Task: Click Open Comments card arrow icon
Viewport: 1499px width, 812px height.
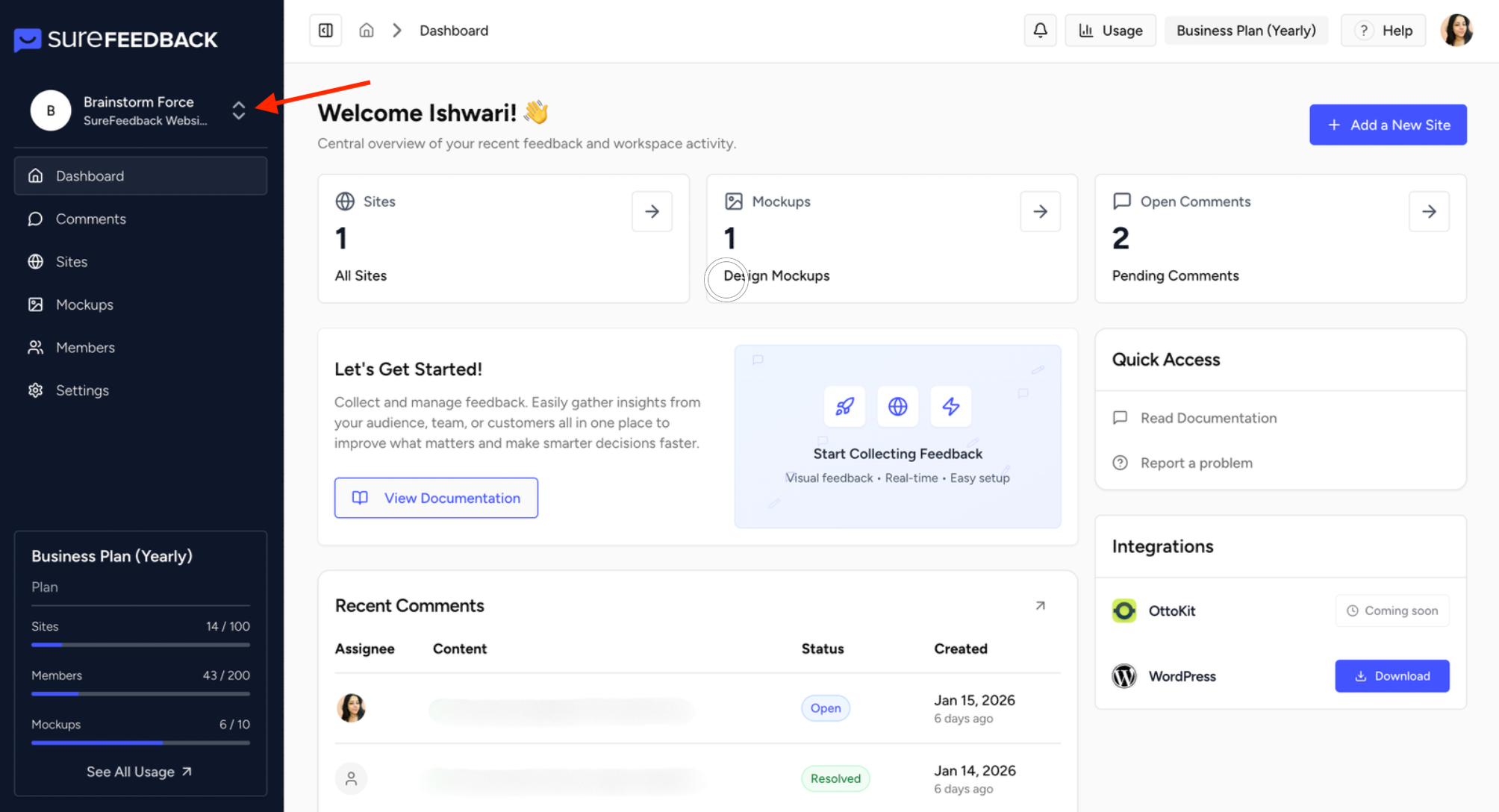Action: (x=1429, y=212)
